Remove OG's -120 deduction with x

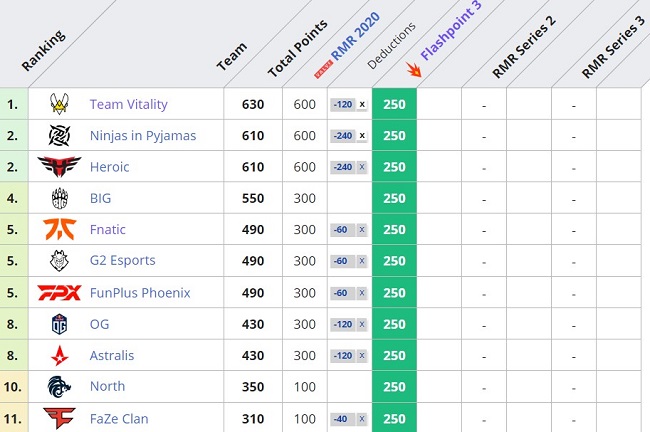[x=362, y=324]
